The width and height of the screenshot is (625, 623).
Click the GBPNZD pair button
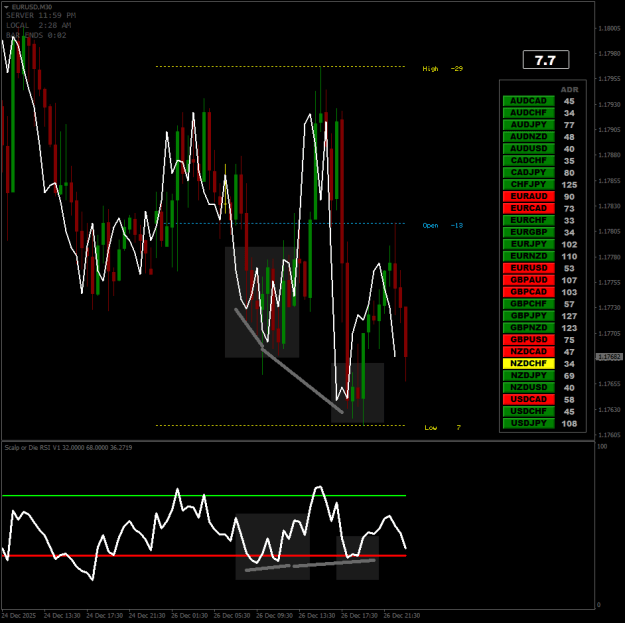(529, 328)
